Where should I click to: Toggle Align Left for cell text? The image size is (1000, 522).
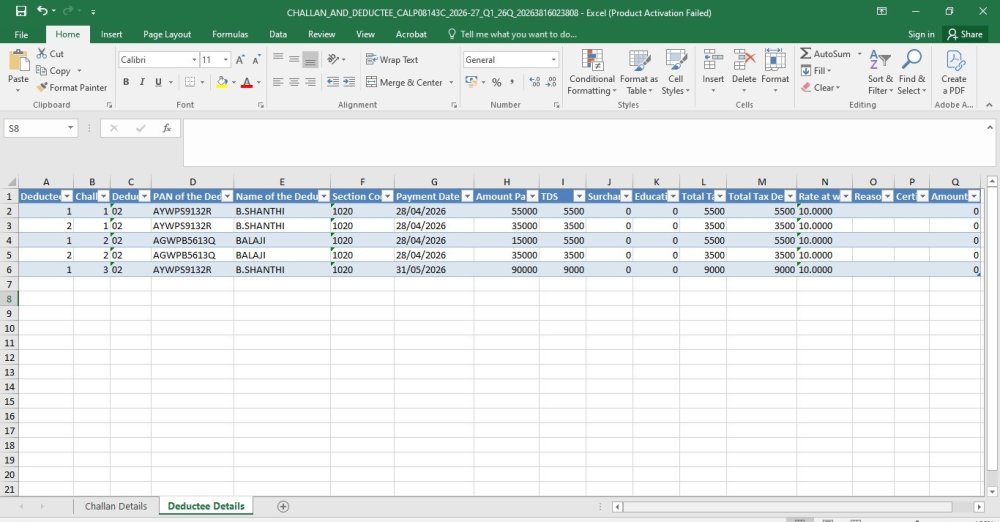tap(278, 82)
